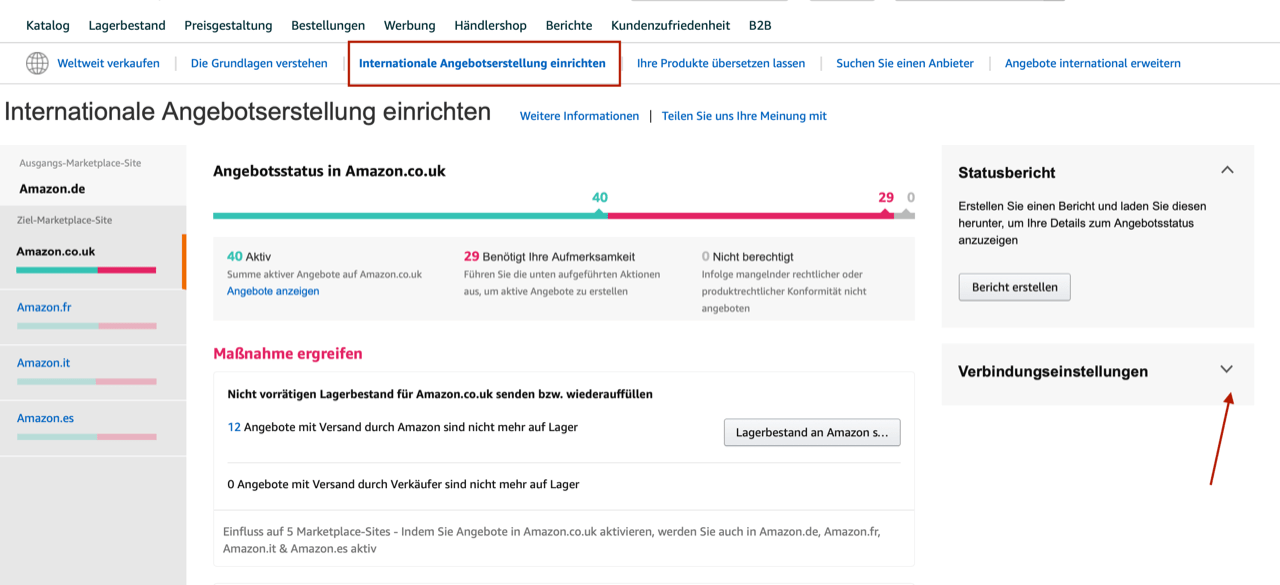Open the Lagerbestand menu
Screen dimensions: 1280x585
click(x=127, y=25)
